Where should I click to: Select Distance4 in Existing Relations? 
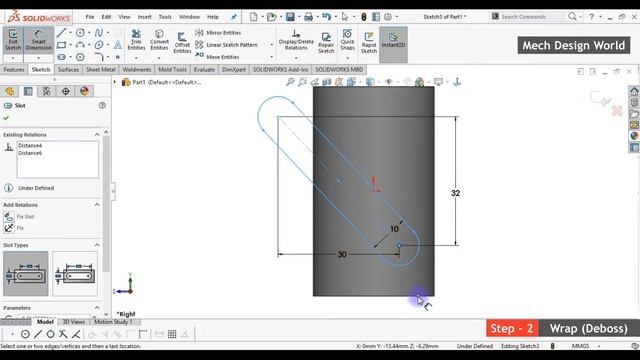(x=30, y=145)
